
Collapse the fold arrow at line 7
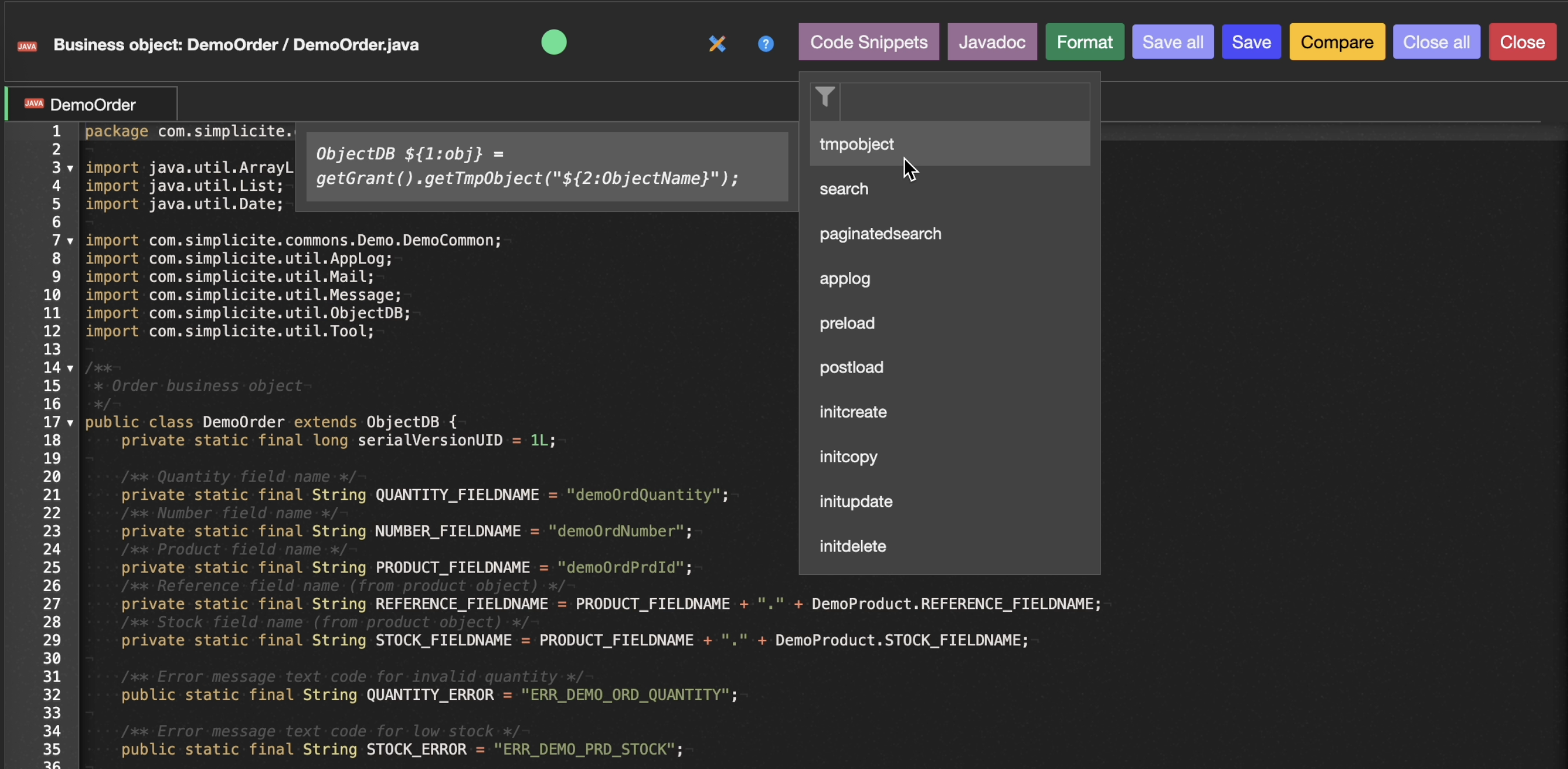click(x=71, y=241)
